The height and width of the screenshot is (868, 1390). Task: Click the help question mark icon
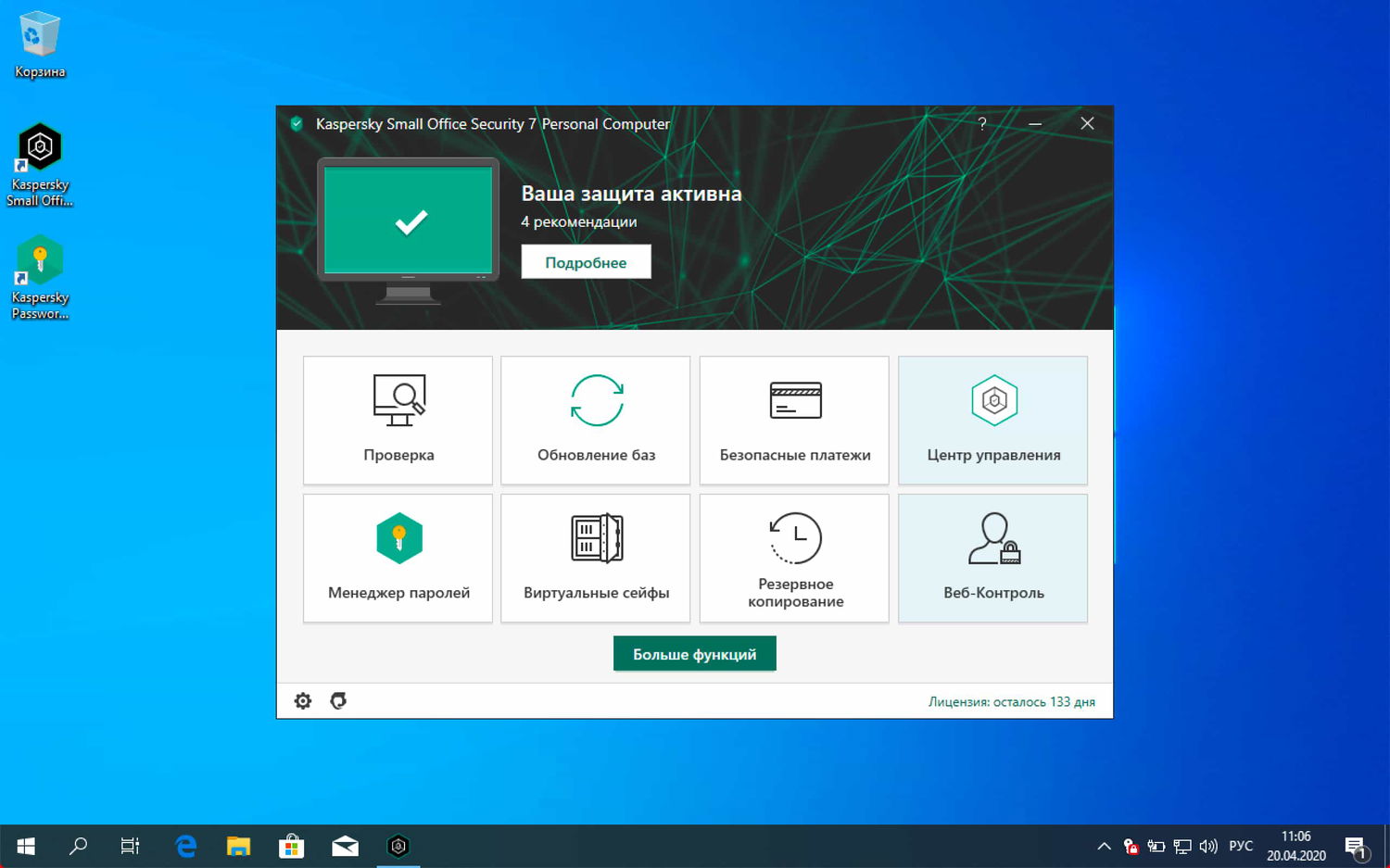point(981,123)
